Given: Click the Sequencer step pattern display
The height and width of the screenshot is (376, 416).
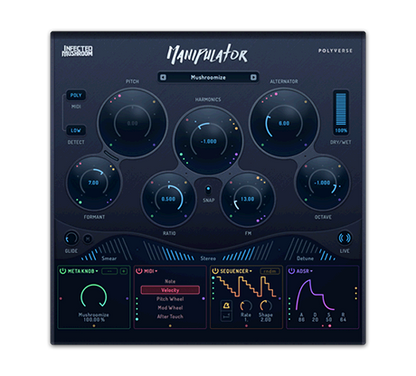Looking at the screenshot, I should point(246,287).
